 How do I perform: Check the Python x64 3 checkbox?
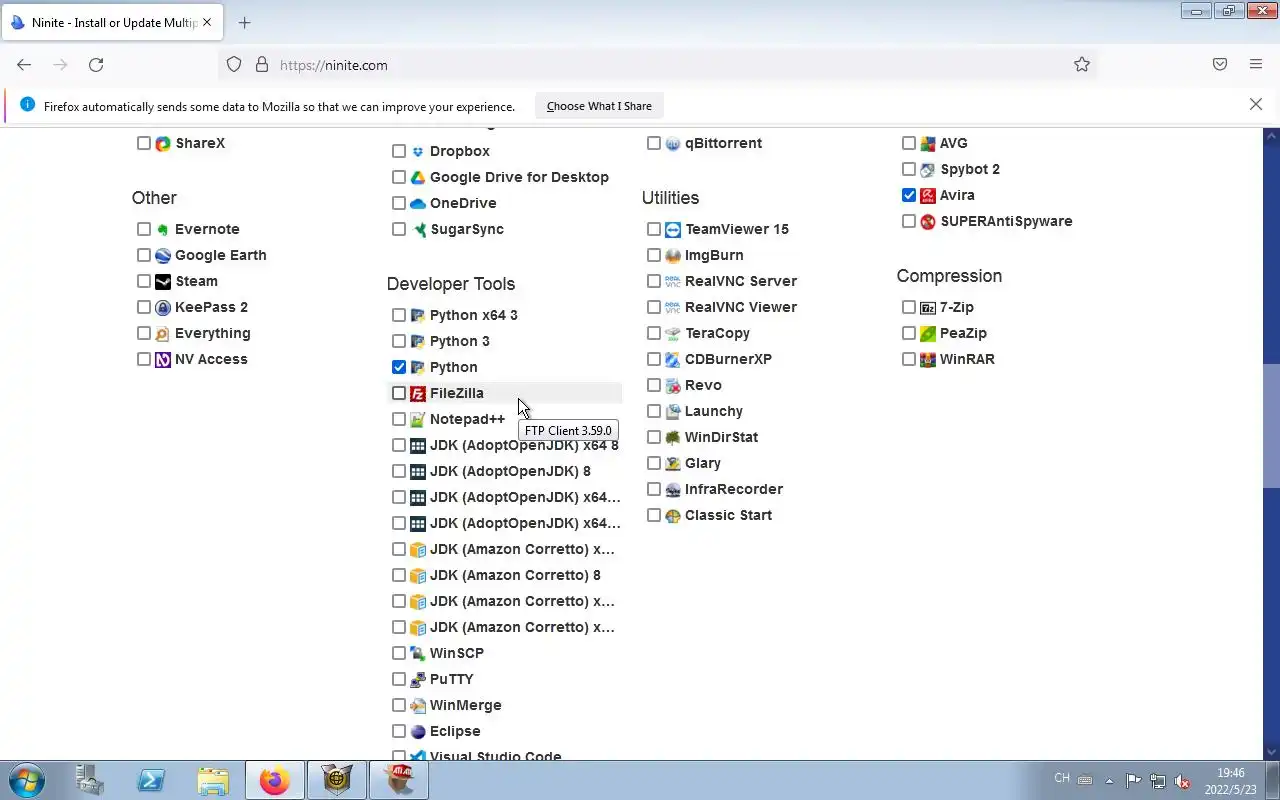click(399, 315)
